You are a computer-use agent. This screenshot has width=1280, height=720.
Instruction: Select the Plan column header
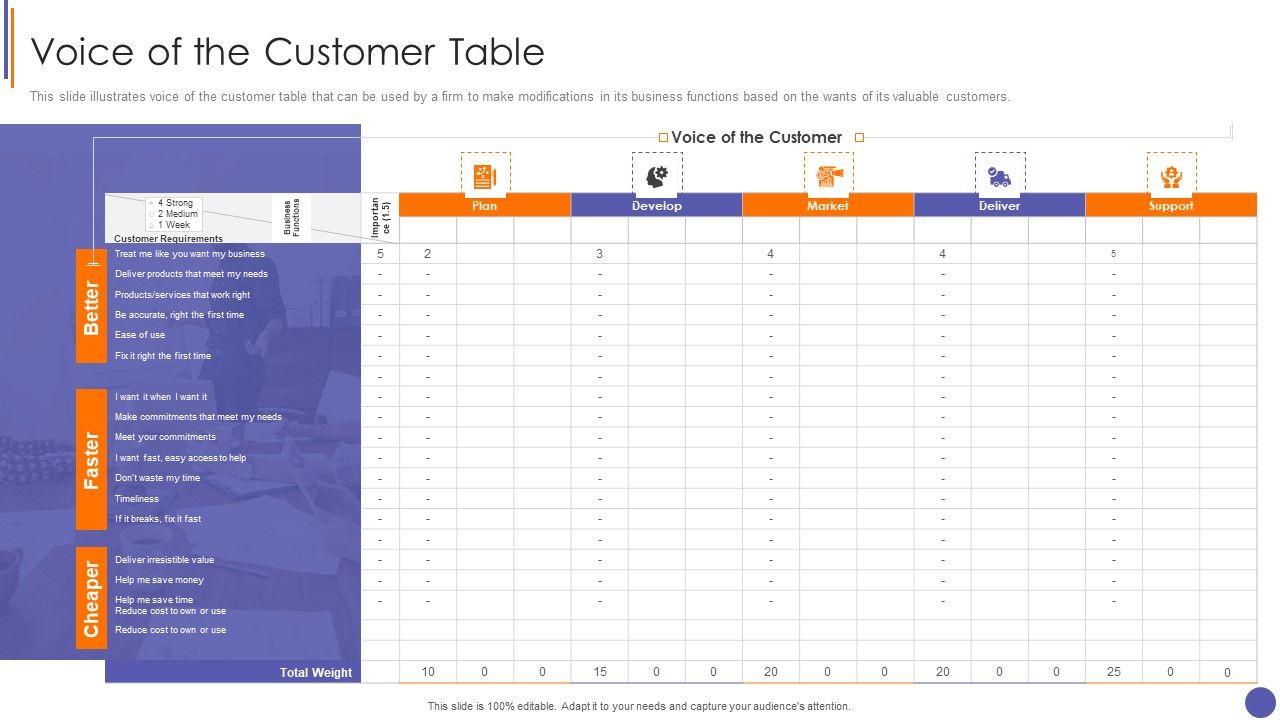[485, 205]
